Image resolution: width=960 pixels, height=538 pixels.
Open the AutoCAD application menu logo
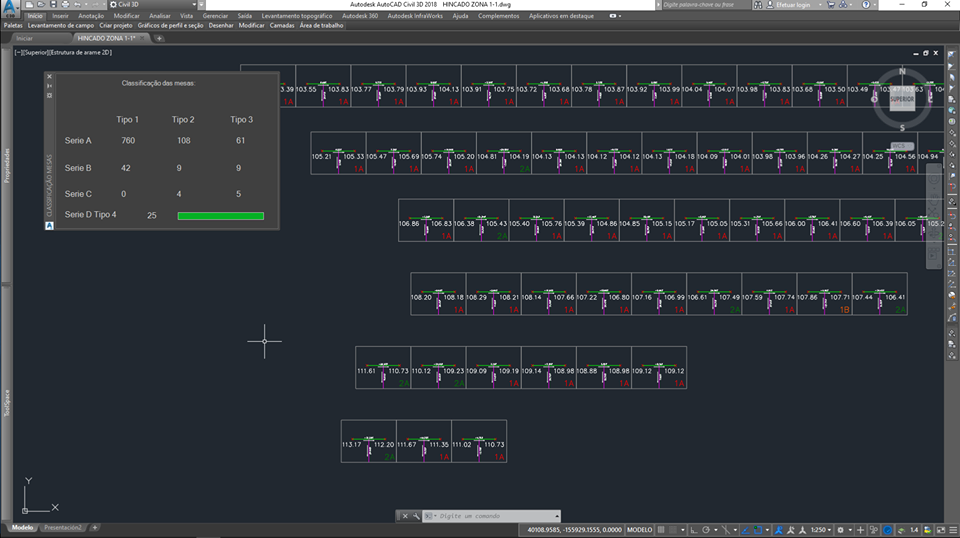(10, 8)
